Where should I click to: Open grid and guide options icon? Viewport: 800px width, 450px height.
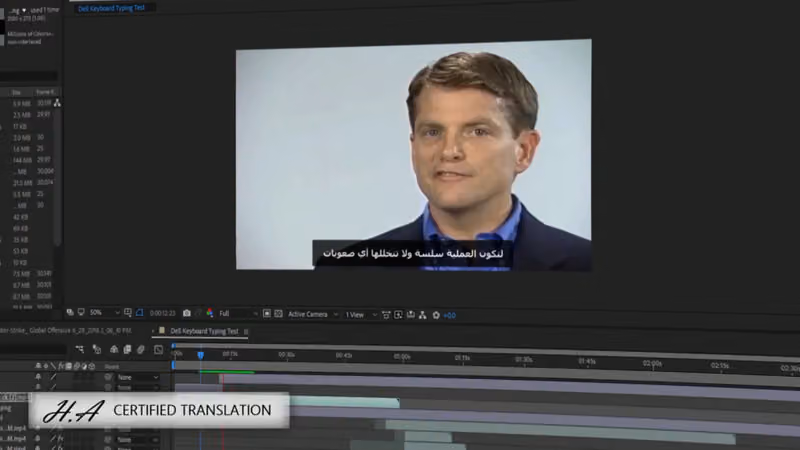coord(128,312)
